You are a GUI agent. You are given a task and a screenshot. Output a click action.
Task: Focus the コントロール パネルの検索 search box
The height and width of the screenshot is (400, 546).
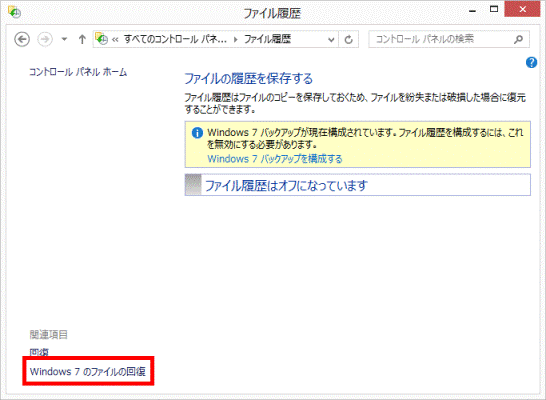point(449,39)
